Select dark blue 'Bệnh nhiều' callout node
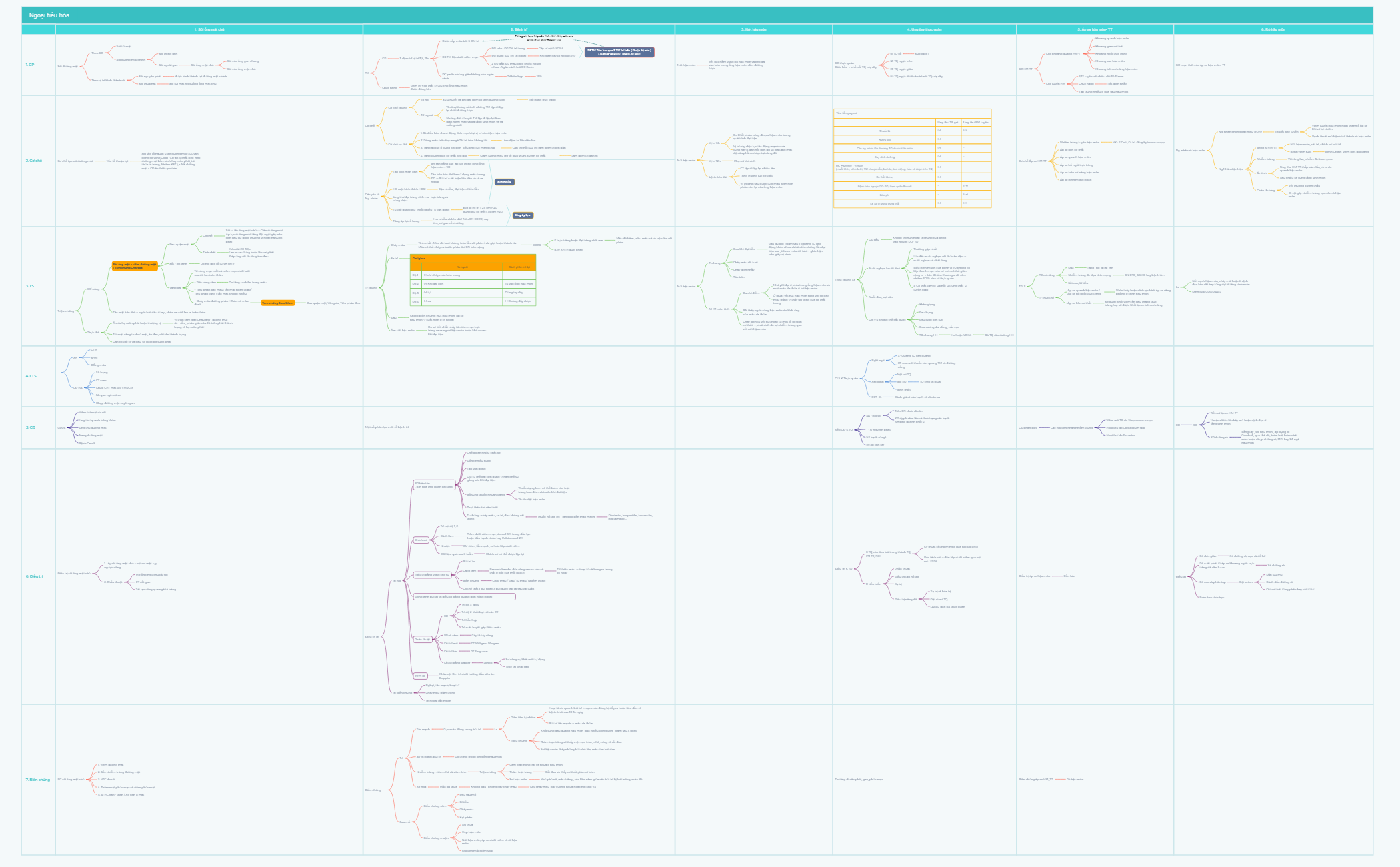Screen dimensions: 1400x867 click(x=504, y=182)
